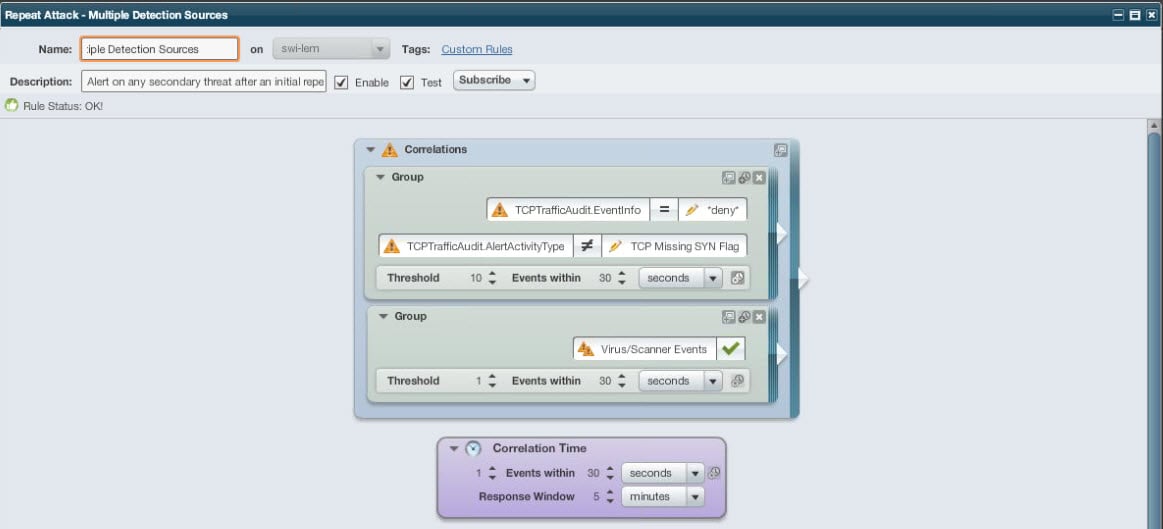Adjust Correlation Time event count stepper
Viewport: 1163px width, 529px height.
coord(492,473)
